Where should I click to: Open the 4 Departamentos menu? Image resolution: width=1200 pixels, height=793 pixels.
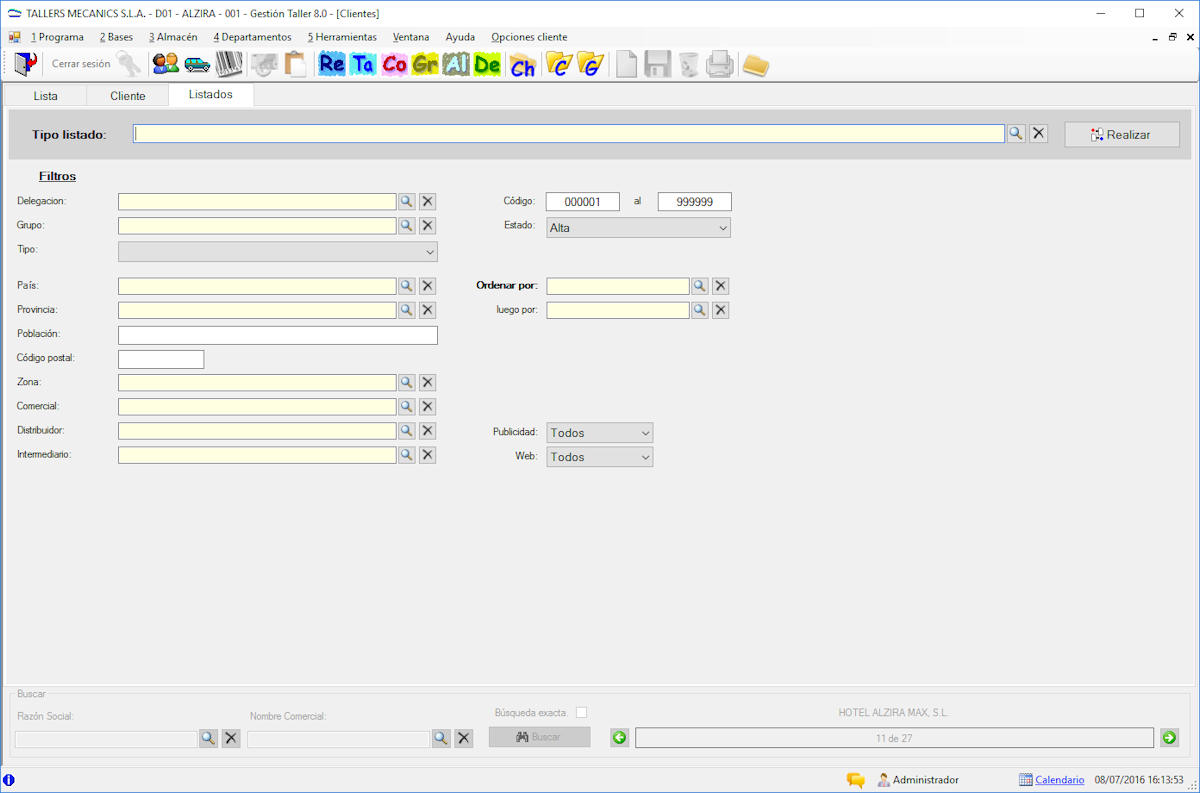coord(252,37)
